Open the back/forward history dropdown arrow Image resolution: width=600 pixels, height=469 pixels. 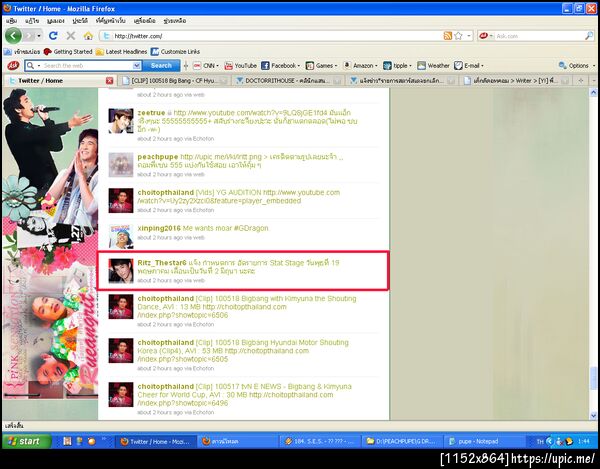click(39, 36)
